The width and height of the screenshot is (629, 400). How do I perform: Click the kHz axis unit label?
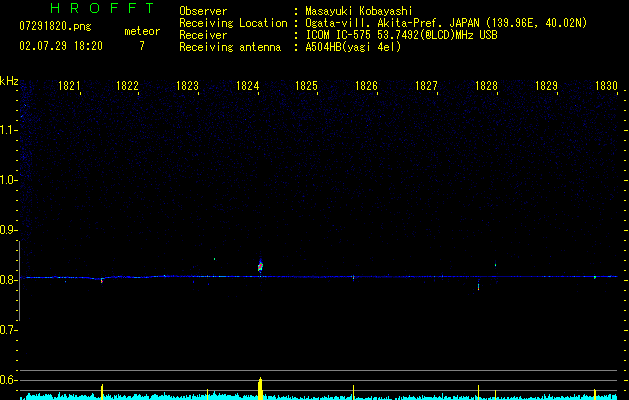coord(9,81)
